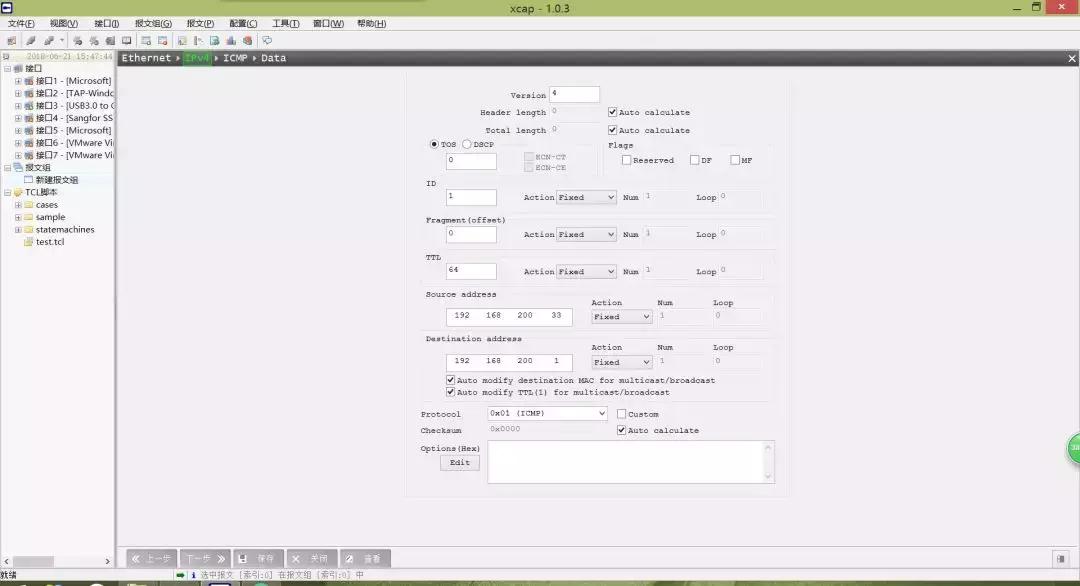Click the 关闭 close button
The width and height of the screenshot is (1080, 586).
click(x=312, y=558)
